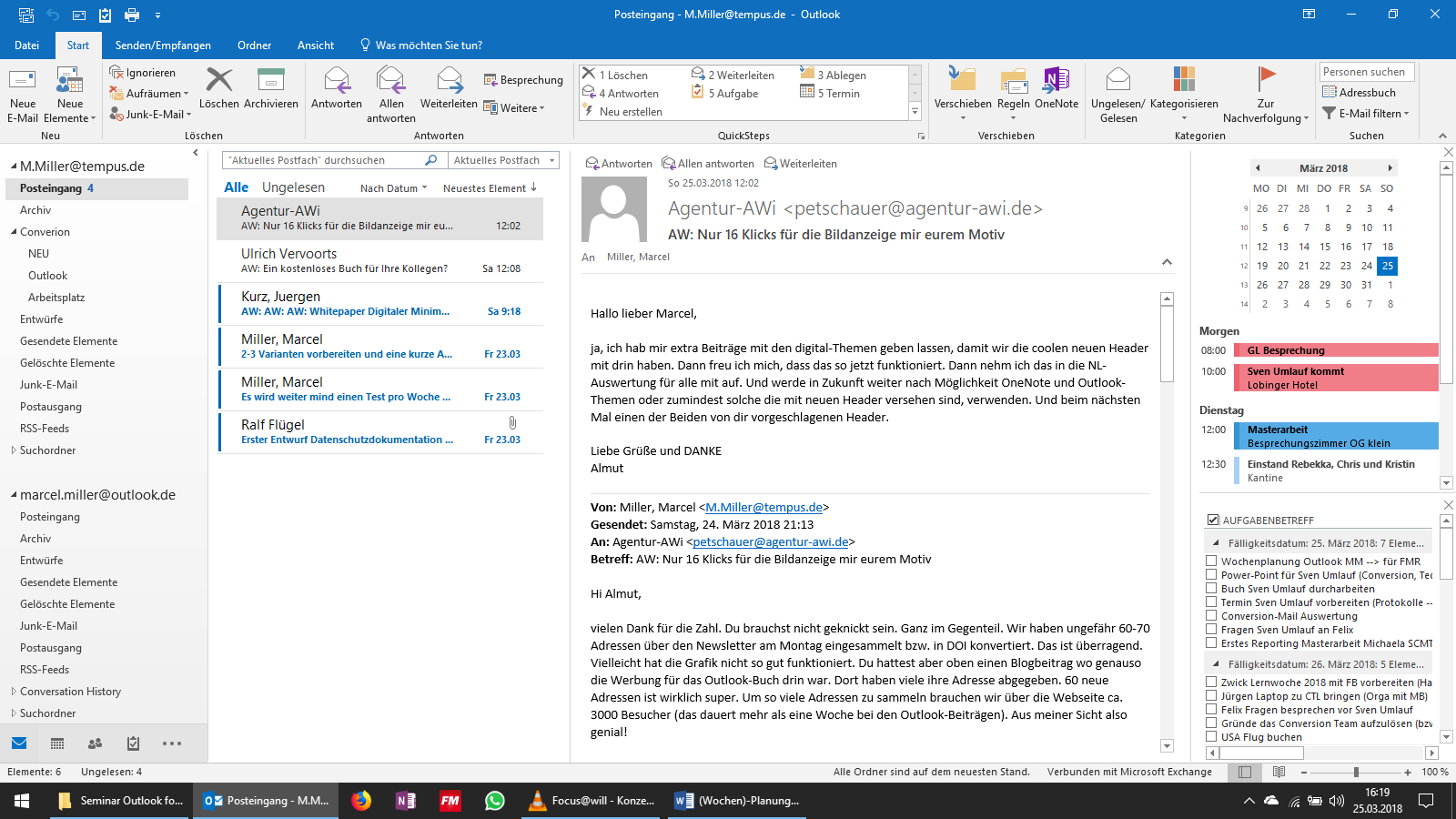Image resolution: width=1456 pixels, height=819 pixels.
Task: Open the Ordner tab
Action: 254,45
